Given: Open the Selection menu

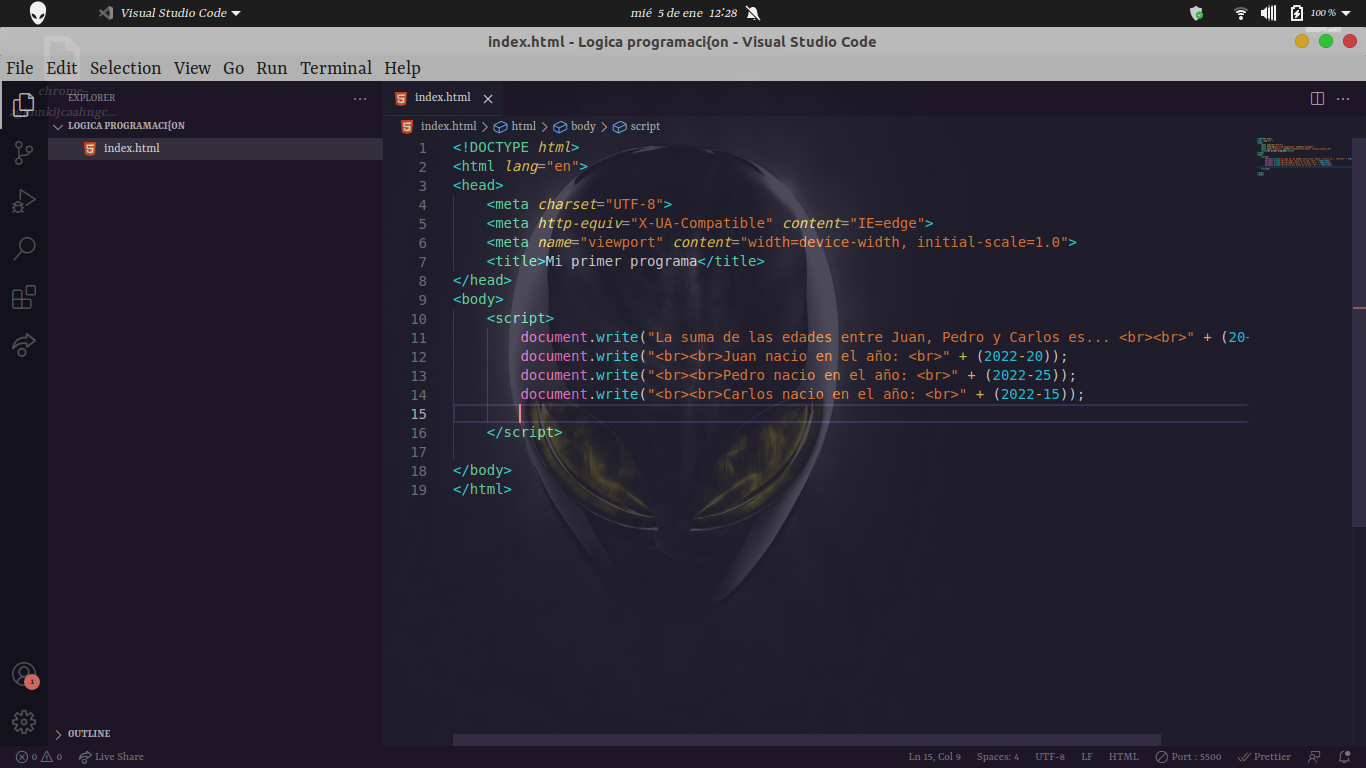Looking at the screenshot, I should click(125, 68).
